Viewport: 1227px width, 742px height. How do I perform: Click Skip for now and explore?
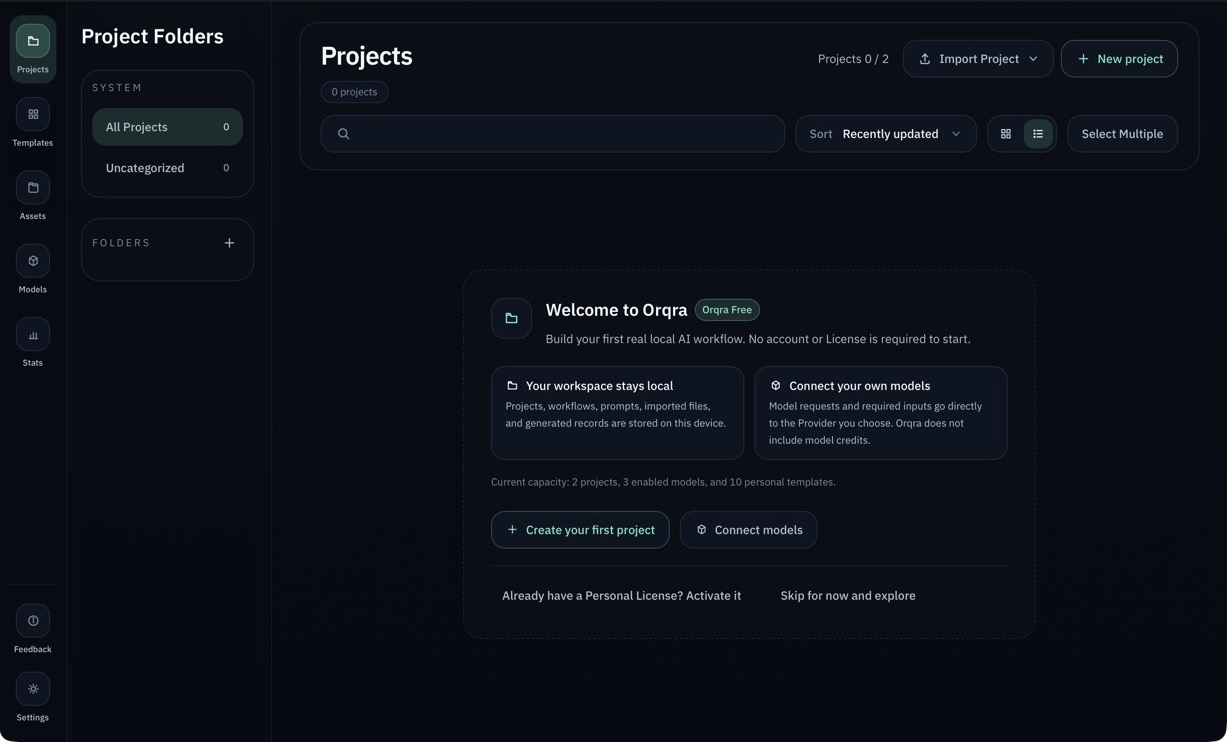tap(848, 596)
